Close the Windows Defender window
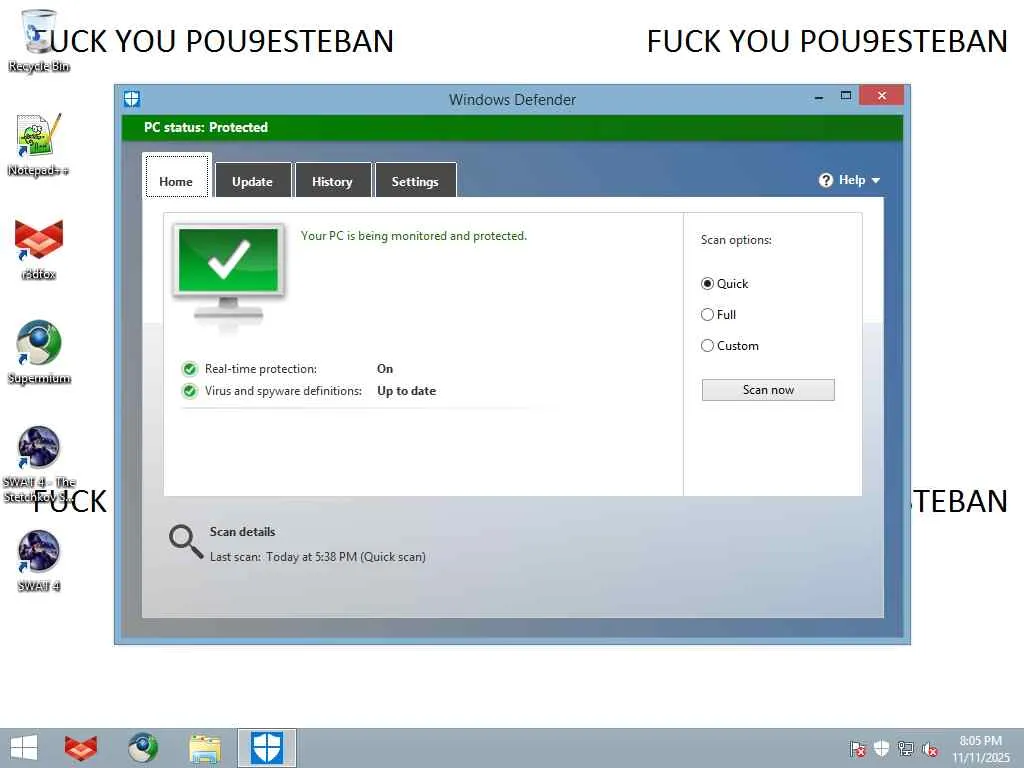This screenshot has height=768, width=1024. pos(882,95)
